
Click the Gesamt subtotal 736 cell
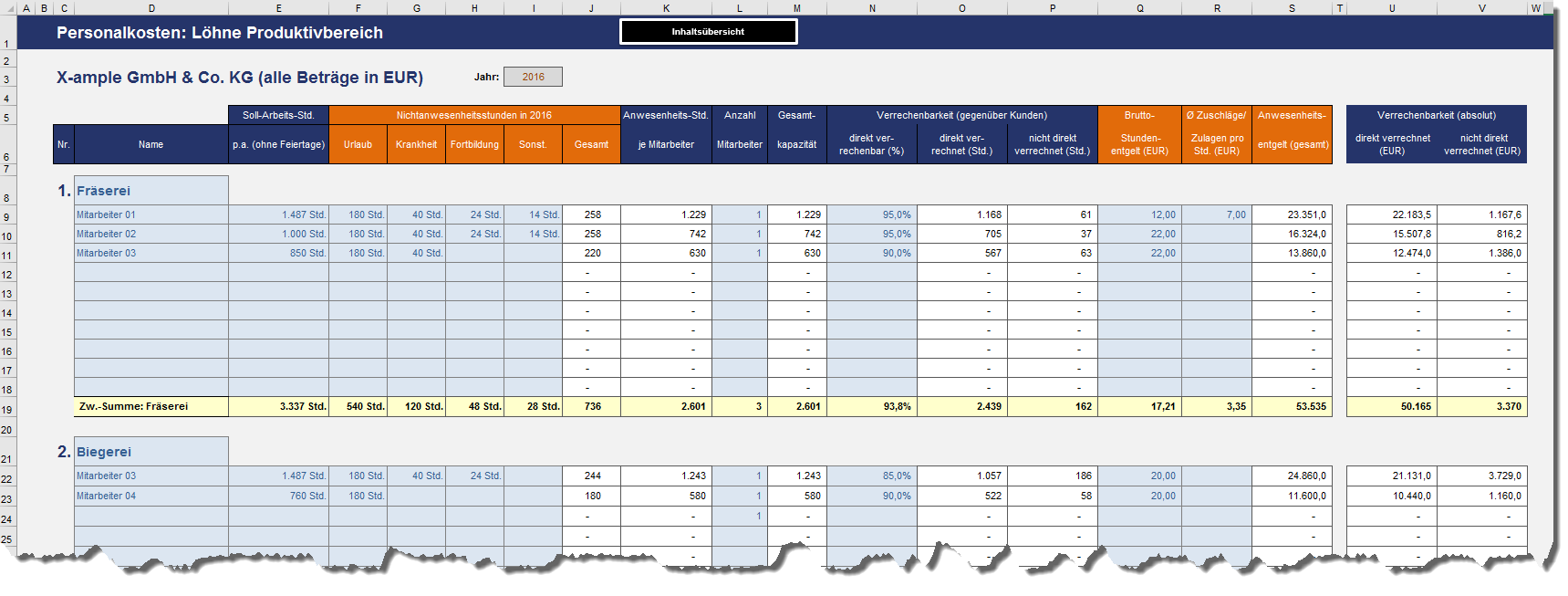[x=591, y=406]
